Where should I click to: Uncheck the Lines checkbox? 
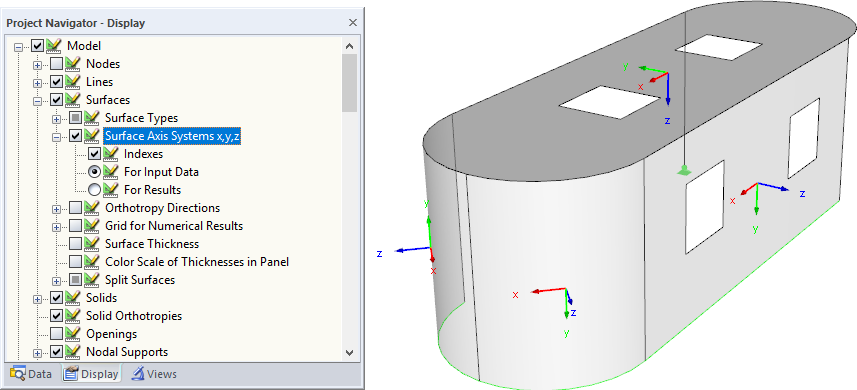[56, 82]
